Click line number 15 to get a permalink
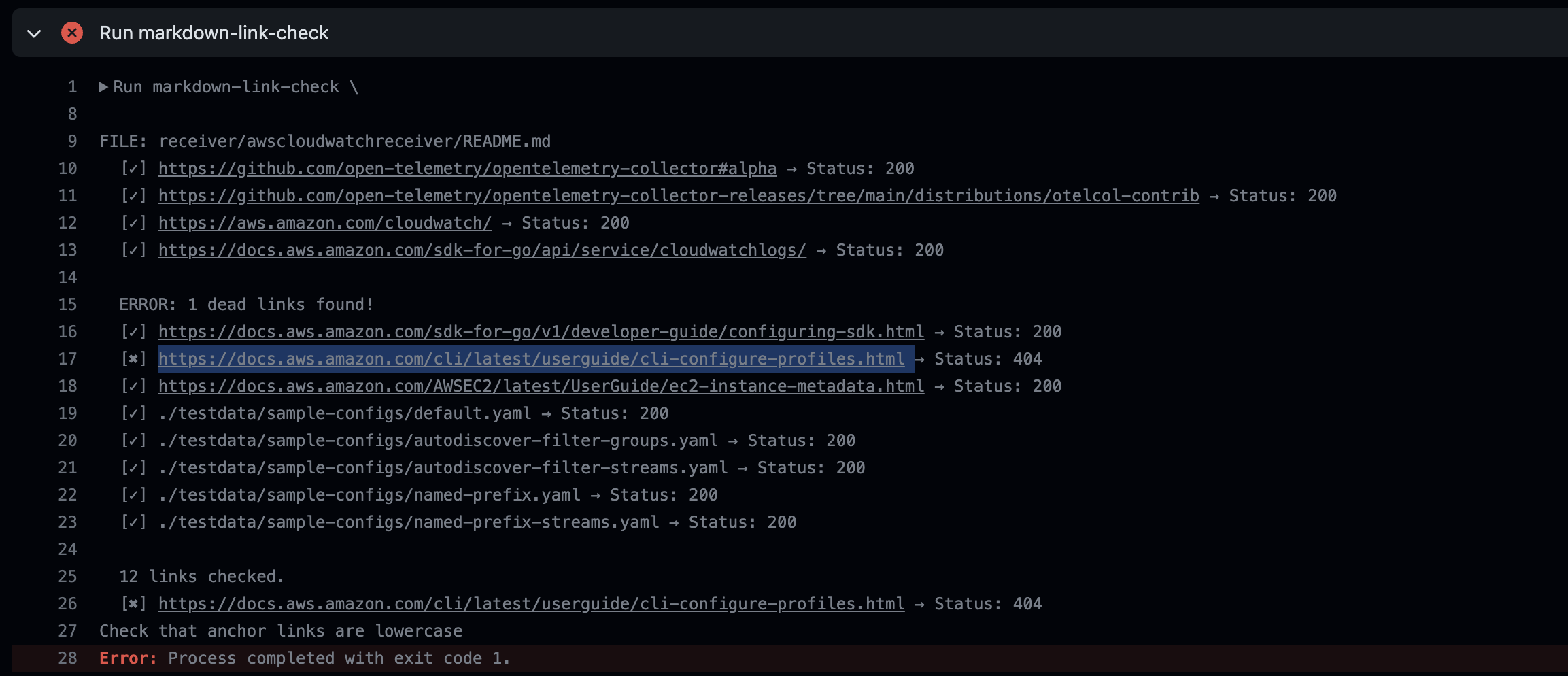1568x676 pixels. pos(68,304)
